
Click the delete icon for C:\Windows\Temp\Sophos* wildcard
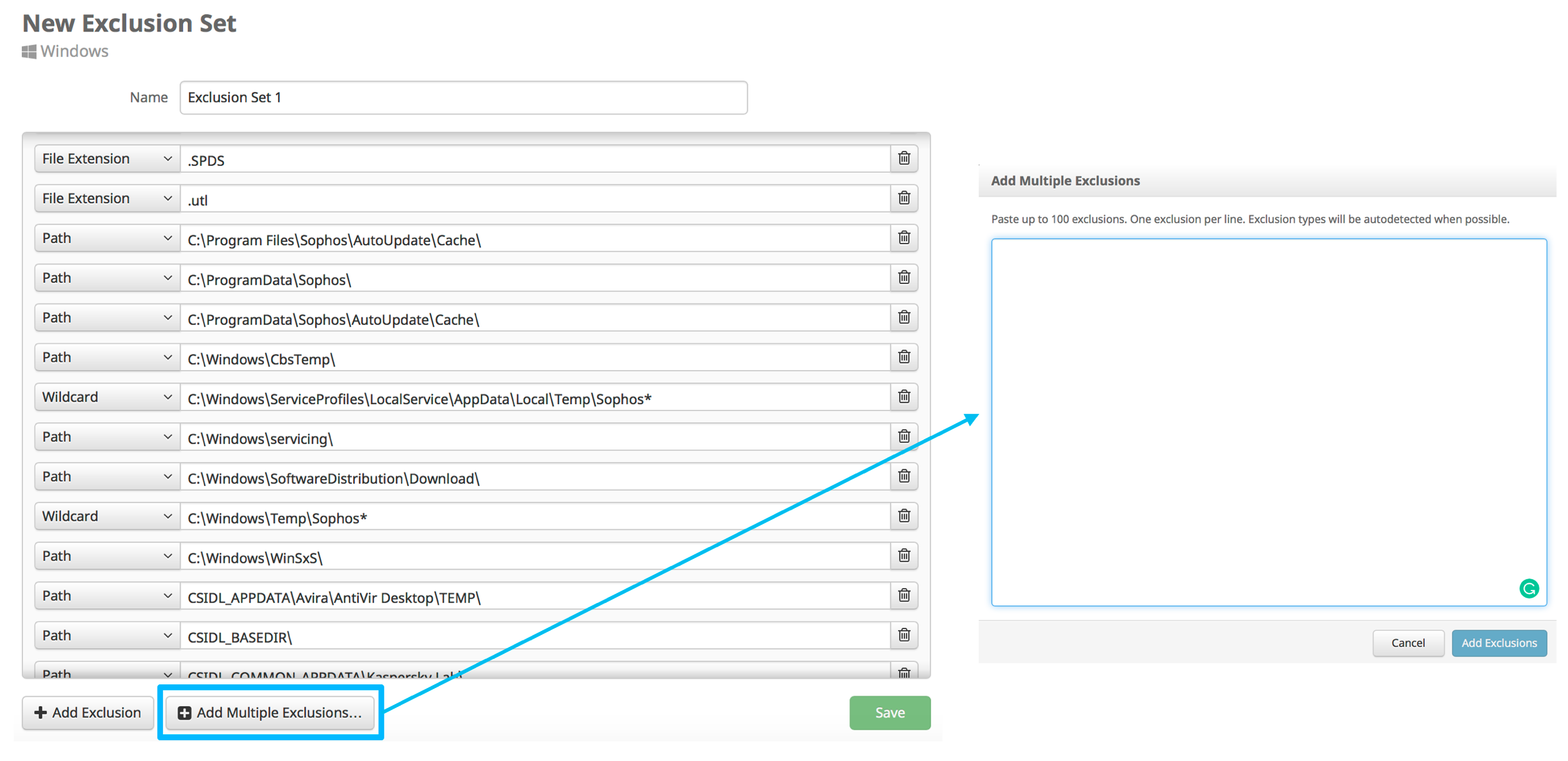(904, 517)
